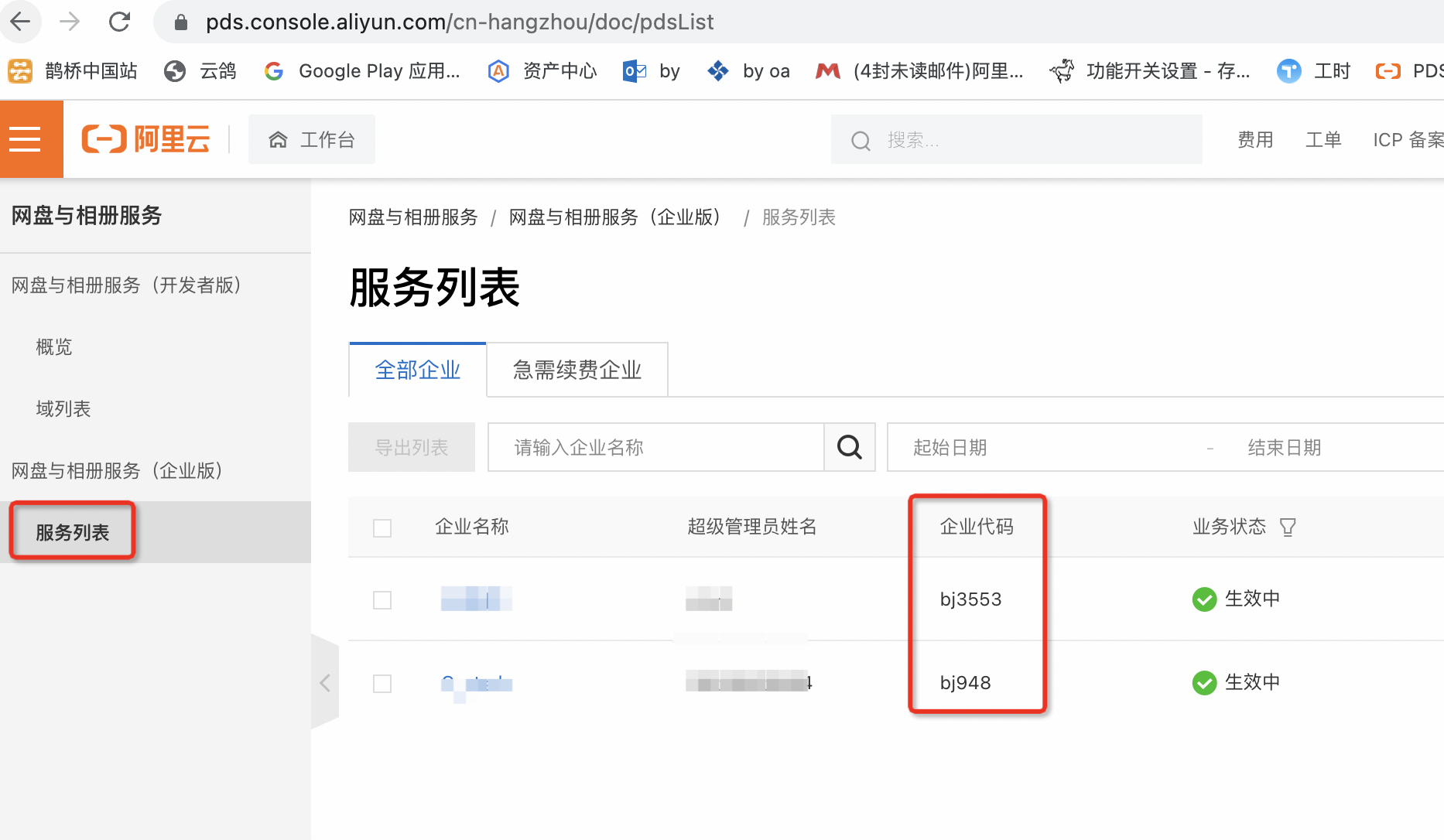This screenshot has width=1444, height=840.
Task: Click the 企业名称 column header
Action: 472,527
